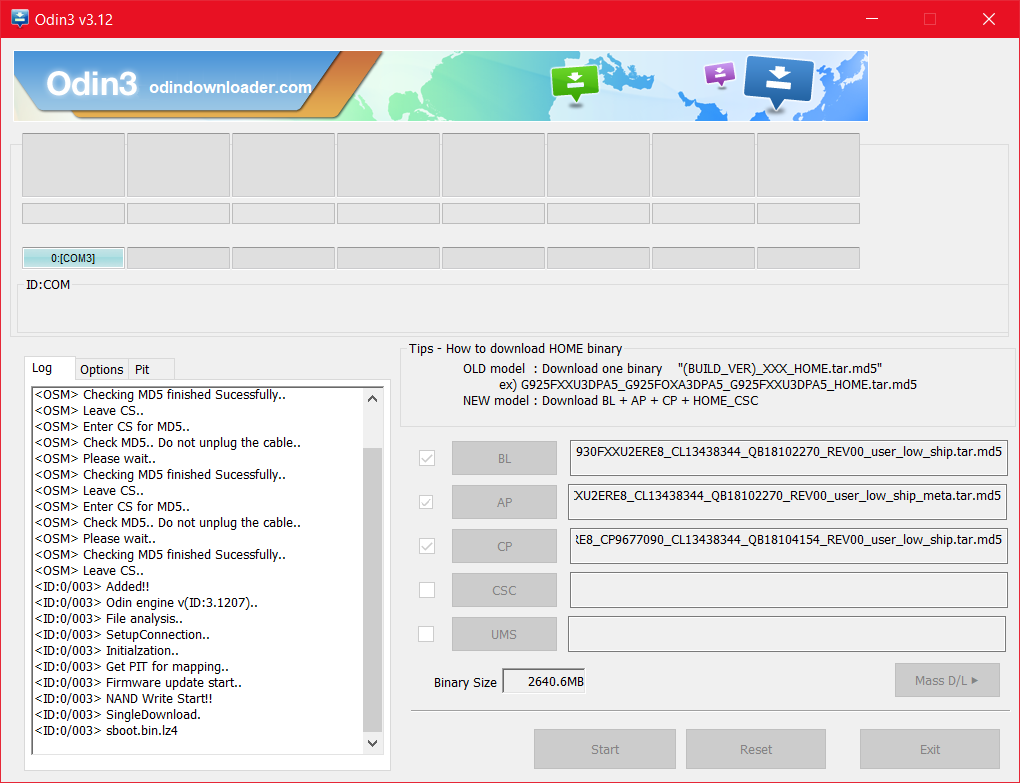Select the Log tab
Viewport: 1020px width, 783px height.
[x=42, y=368]
